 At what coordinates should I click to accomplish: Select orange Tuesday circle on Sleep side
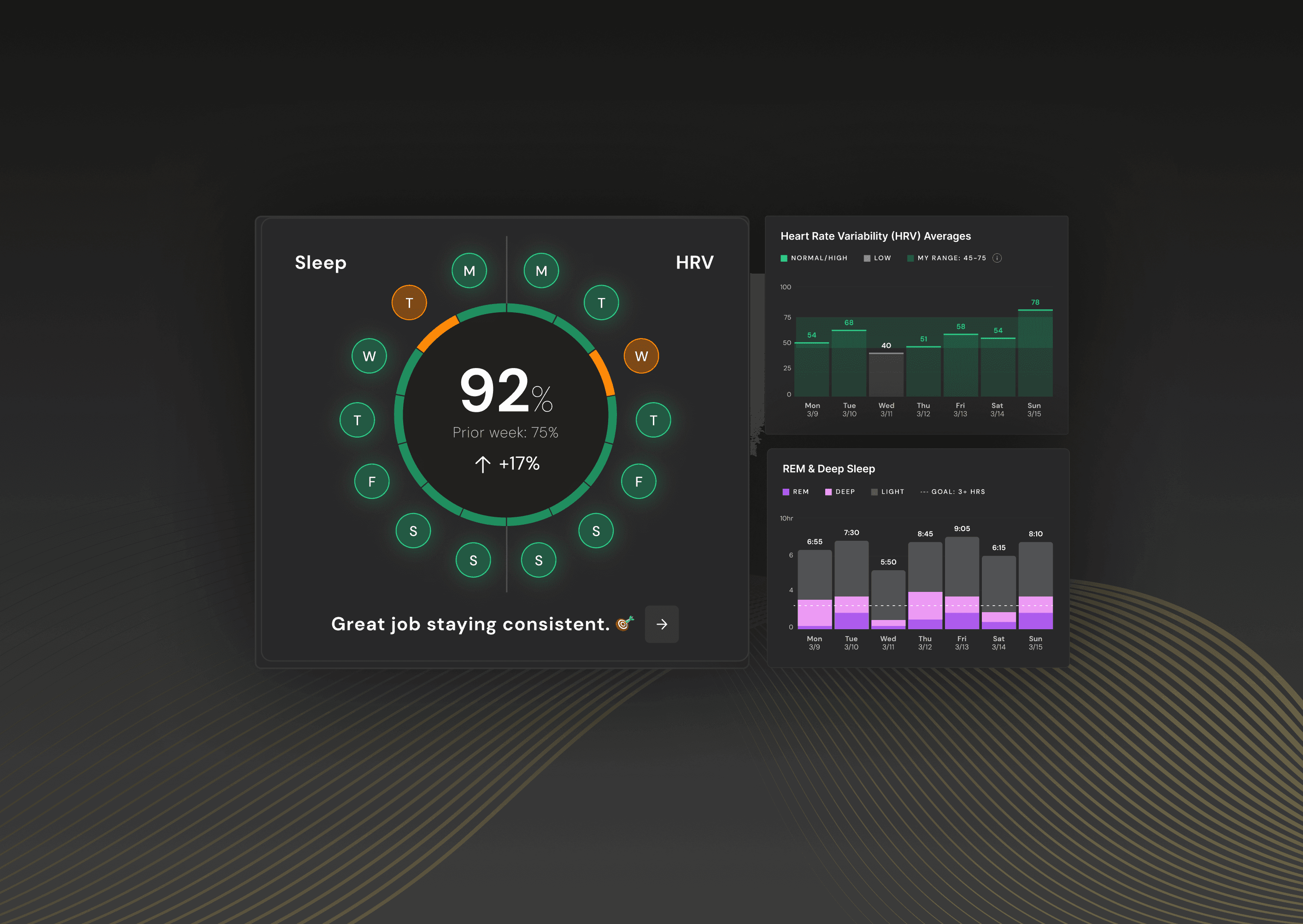pyautogui.click(x=409, y=303)
